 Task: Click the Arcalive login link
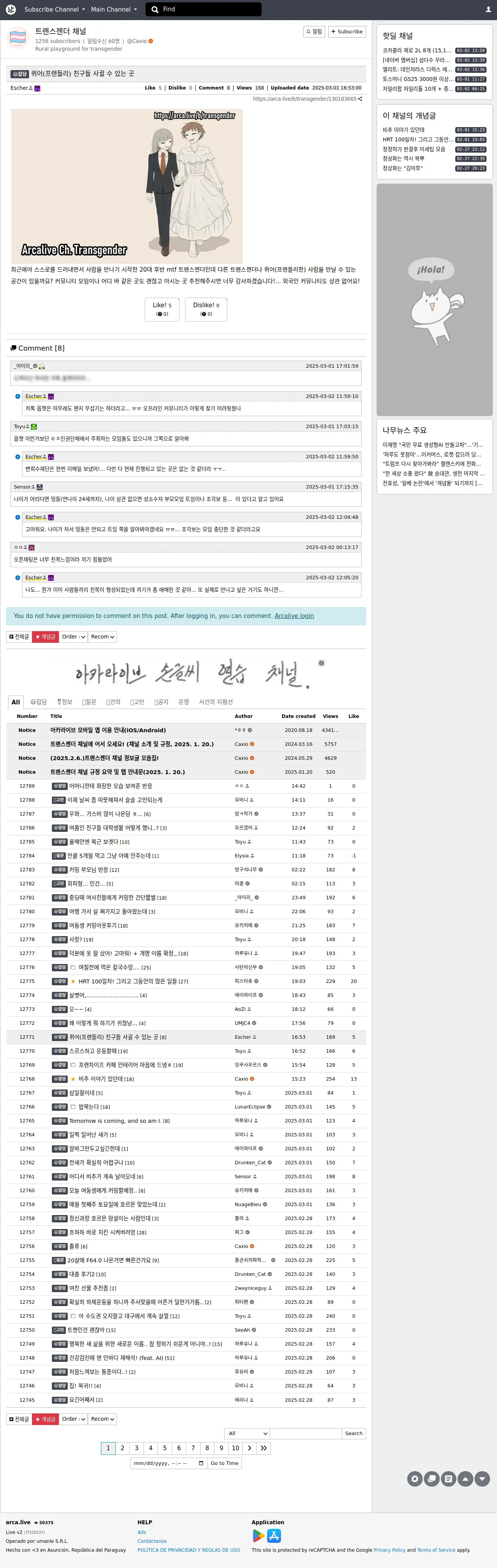tap(295, 616)
